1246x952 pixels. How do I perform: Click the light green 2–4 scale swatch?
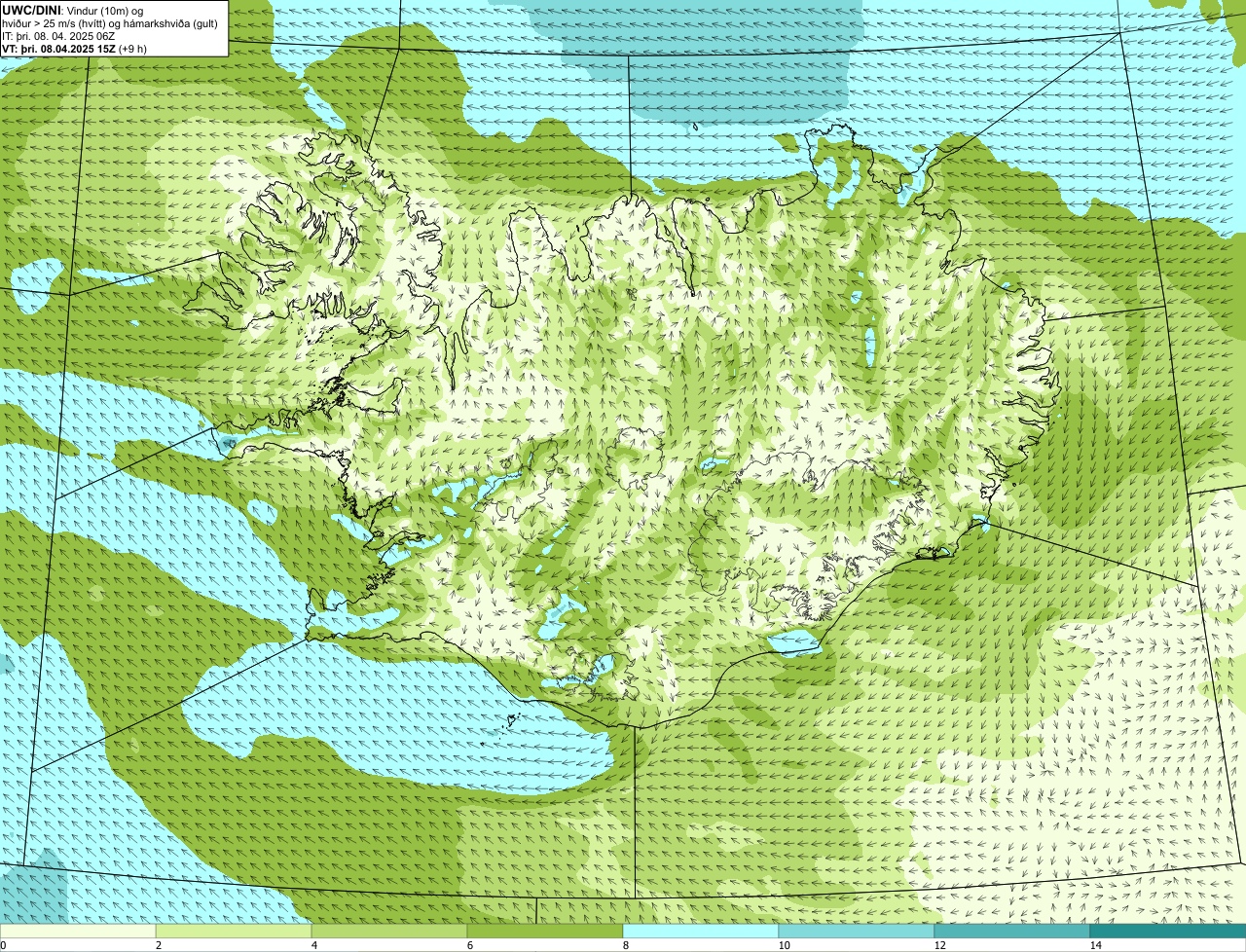tap(234, 931)
